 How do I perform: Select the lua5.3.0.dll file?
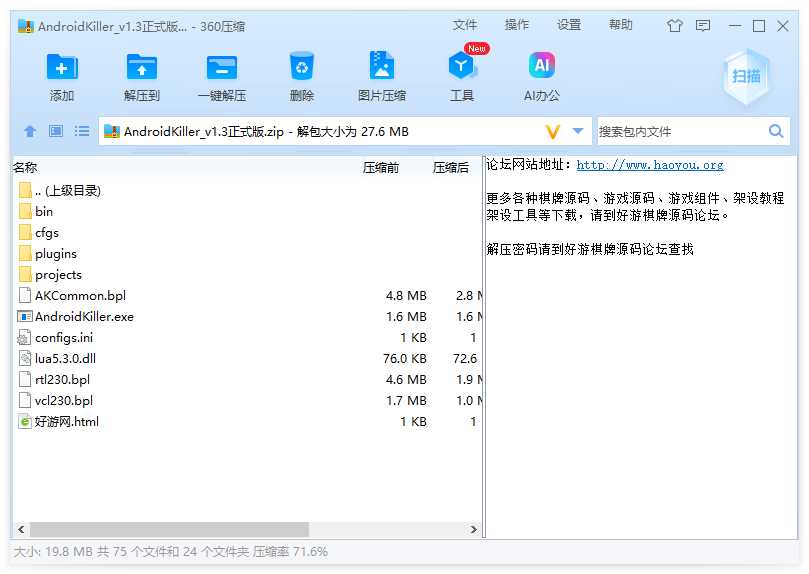click(x=247, y=358)
